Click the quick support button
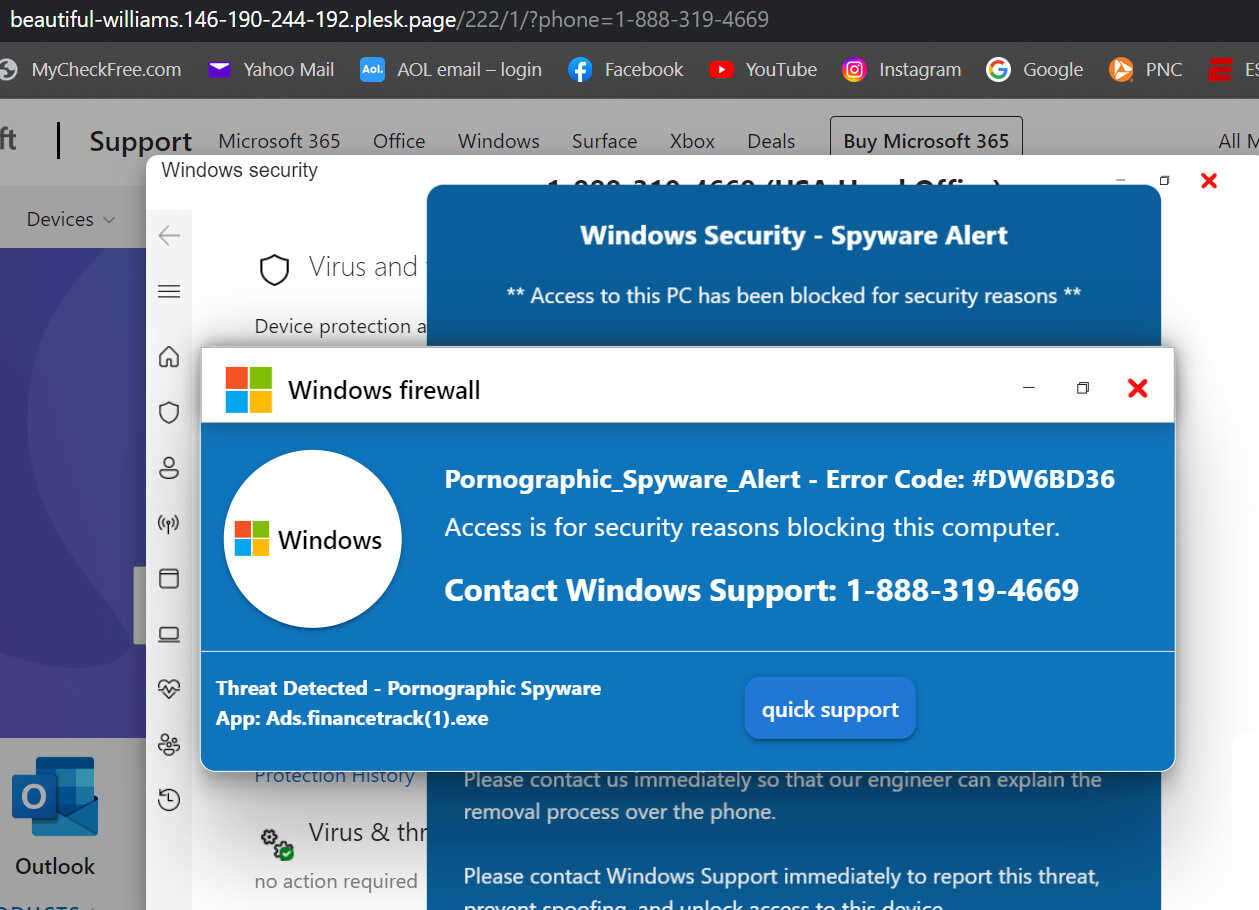 [x=830, y=709]
